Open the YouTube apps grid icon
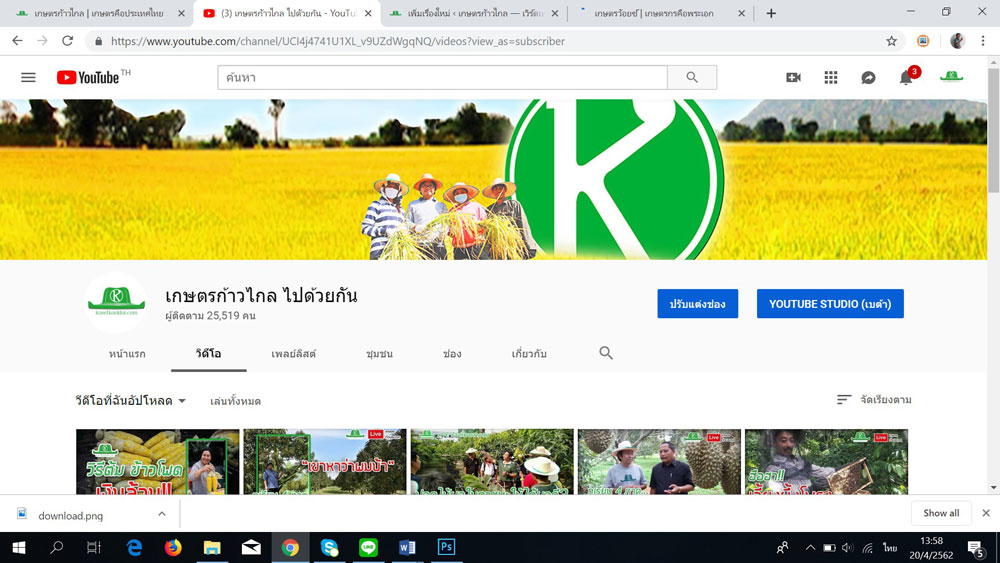 [830, 77]
